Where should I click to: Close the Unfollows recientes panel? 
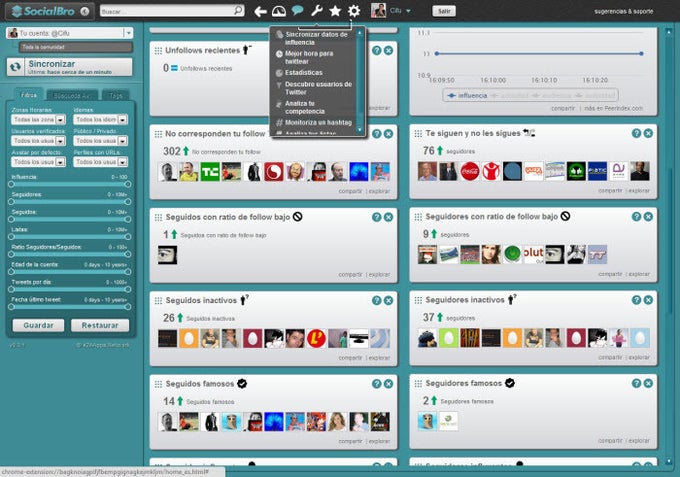click(x=389, y=50)
